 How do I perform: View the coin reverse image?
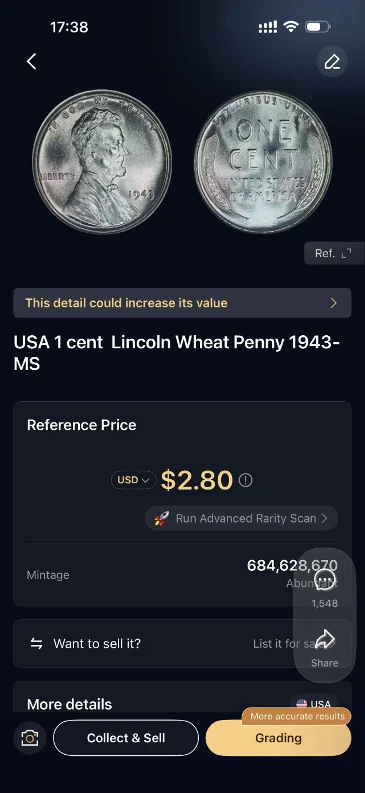[x=263, y=162]
